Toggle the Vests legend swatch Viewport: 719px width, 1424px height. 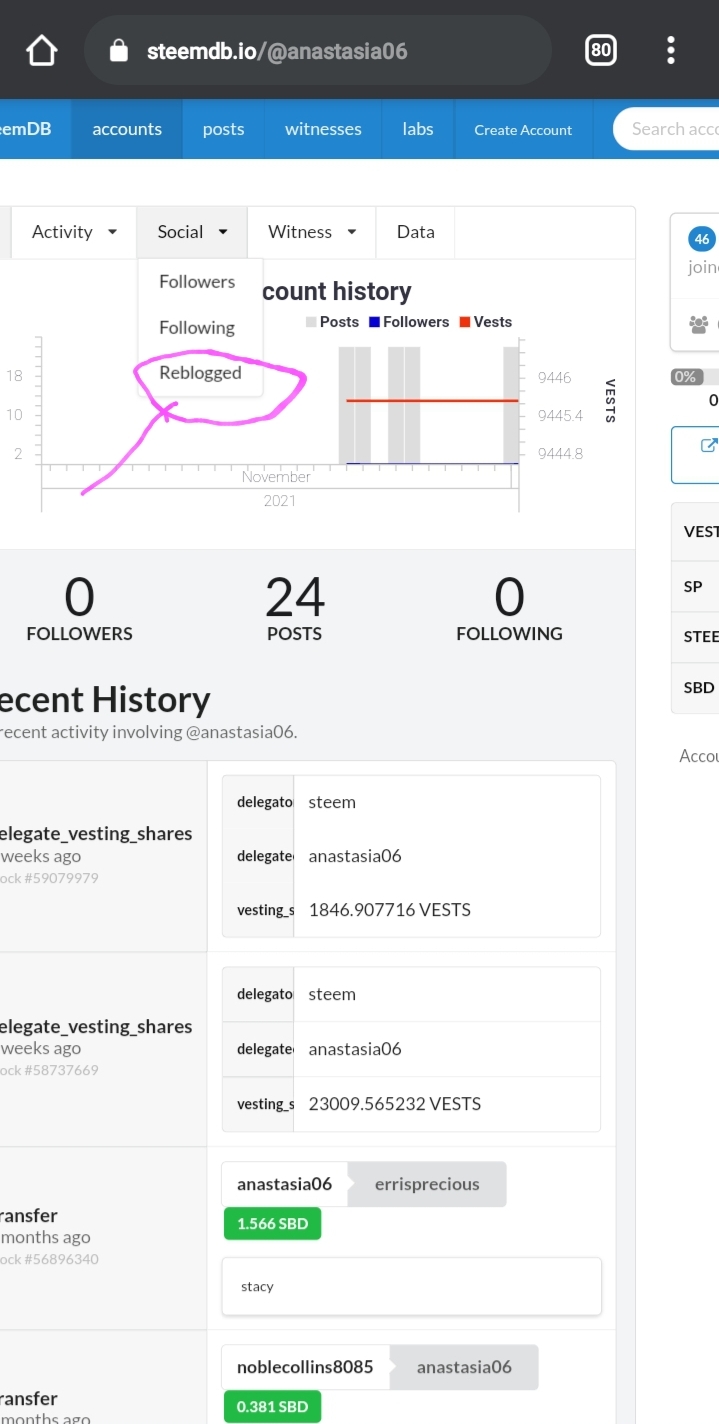pyautogui.click(x=465, y=322)
